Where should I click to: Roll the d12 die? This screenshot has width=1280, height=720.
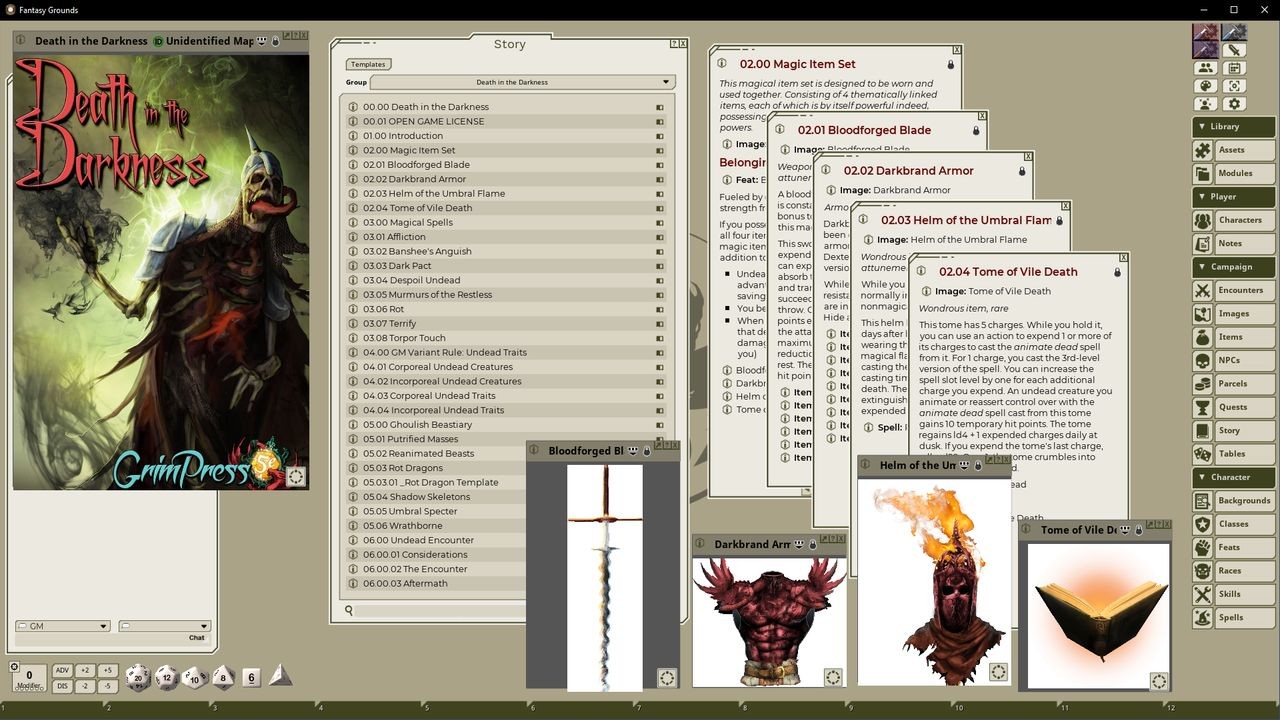(x=165, y=677)
